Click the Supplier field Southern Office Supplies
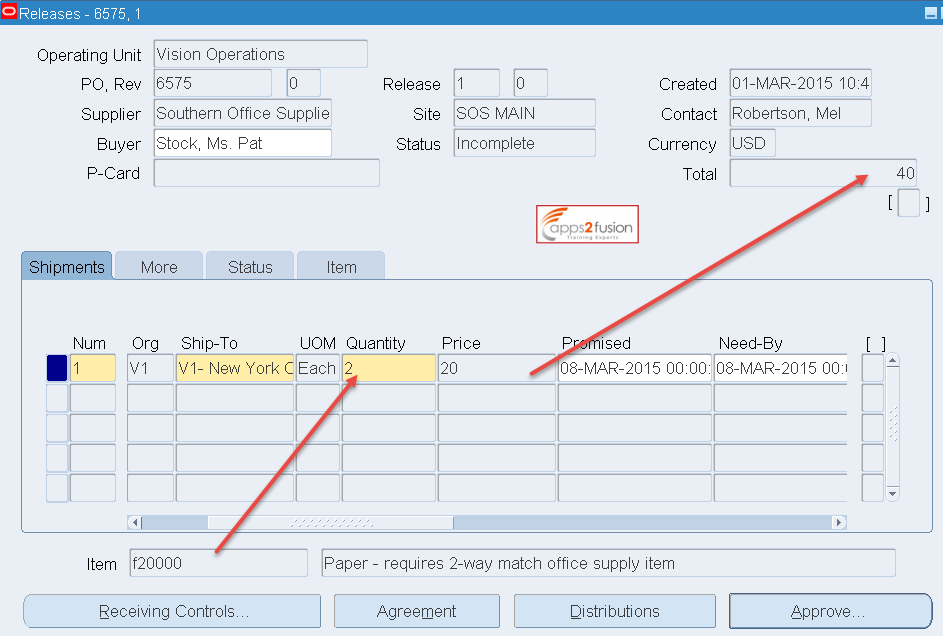The height and width of the screenshot is (636, 943). click(x=242, y=113)
